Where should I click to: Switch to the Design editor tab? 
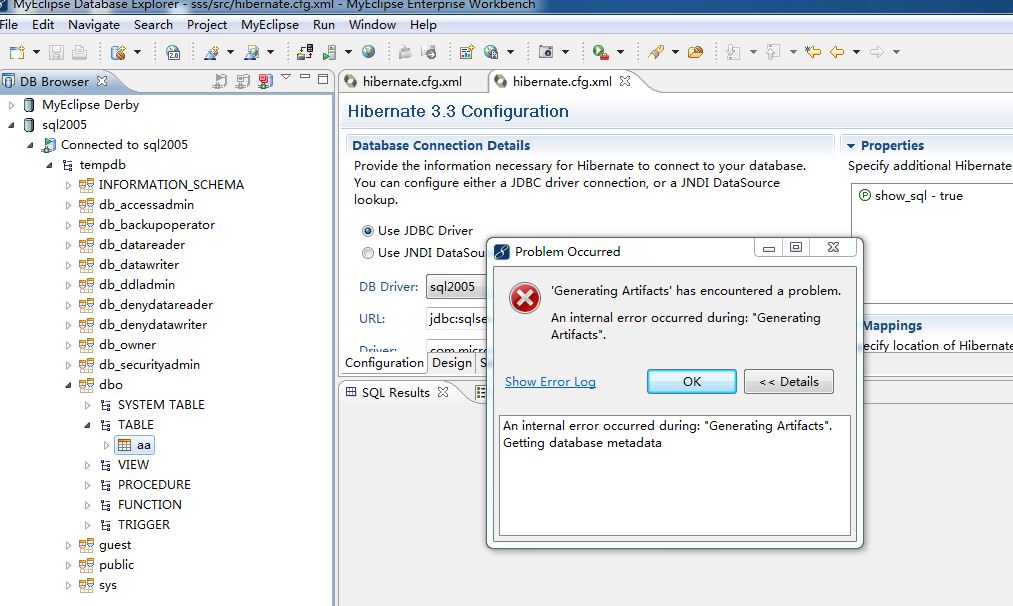[x=452, y=362]
